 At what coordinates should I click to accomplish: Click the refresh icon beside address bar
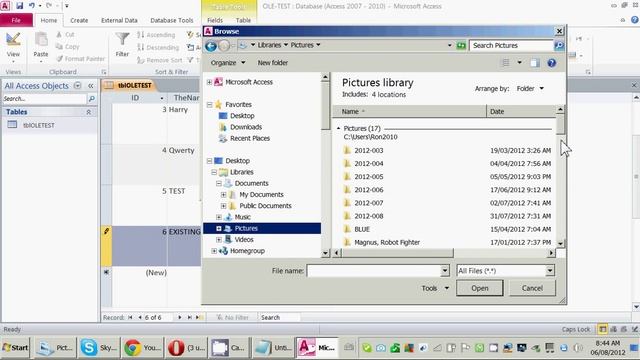click(461, 45)
